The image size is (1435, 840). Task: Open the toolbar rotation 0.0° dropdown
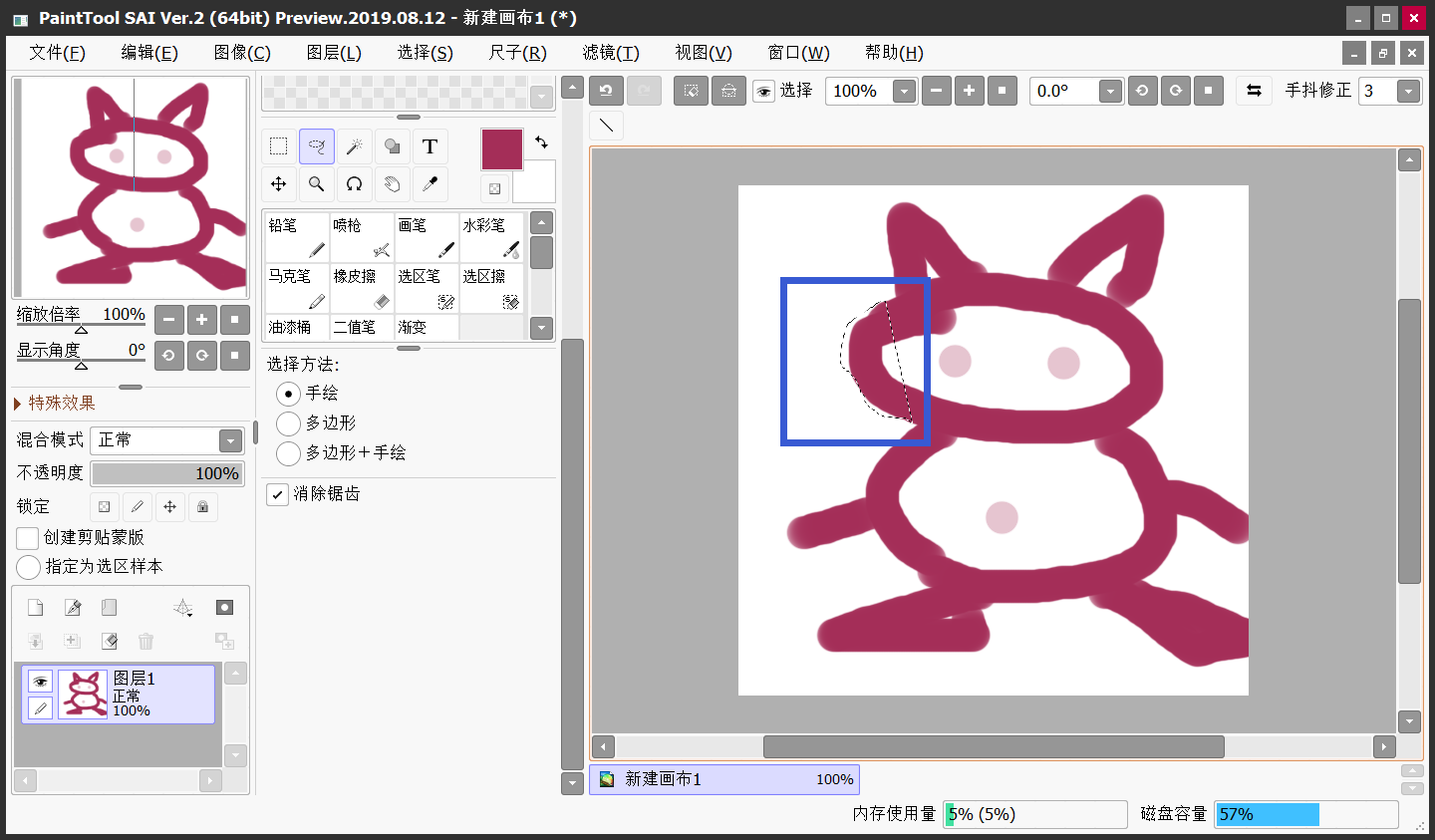pos(1111,92)
